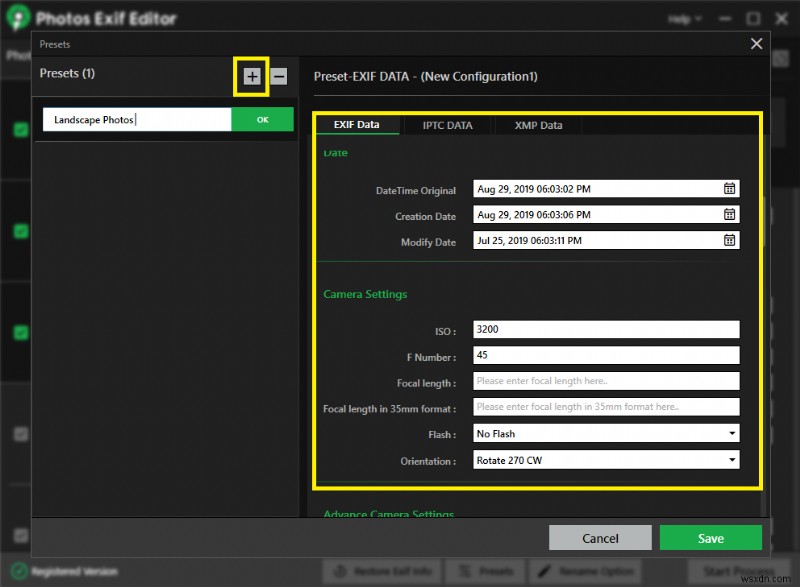800x587 pixels.
Task: Click the Landscape Photos name field
Action: point(135,118)
